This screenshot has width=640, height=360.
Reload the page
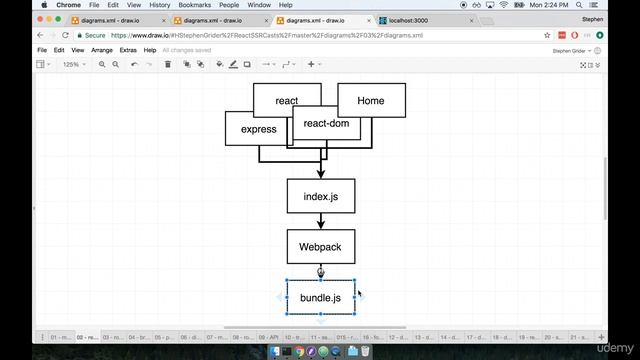[x=65, y=36]
